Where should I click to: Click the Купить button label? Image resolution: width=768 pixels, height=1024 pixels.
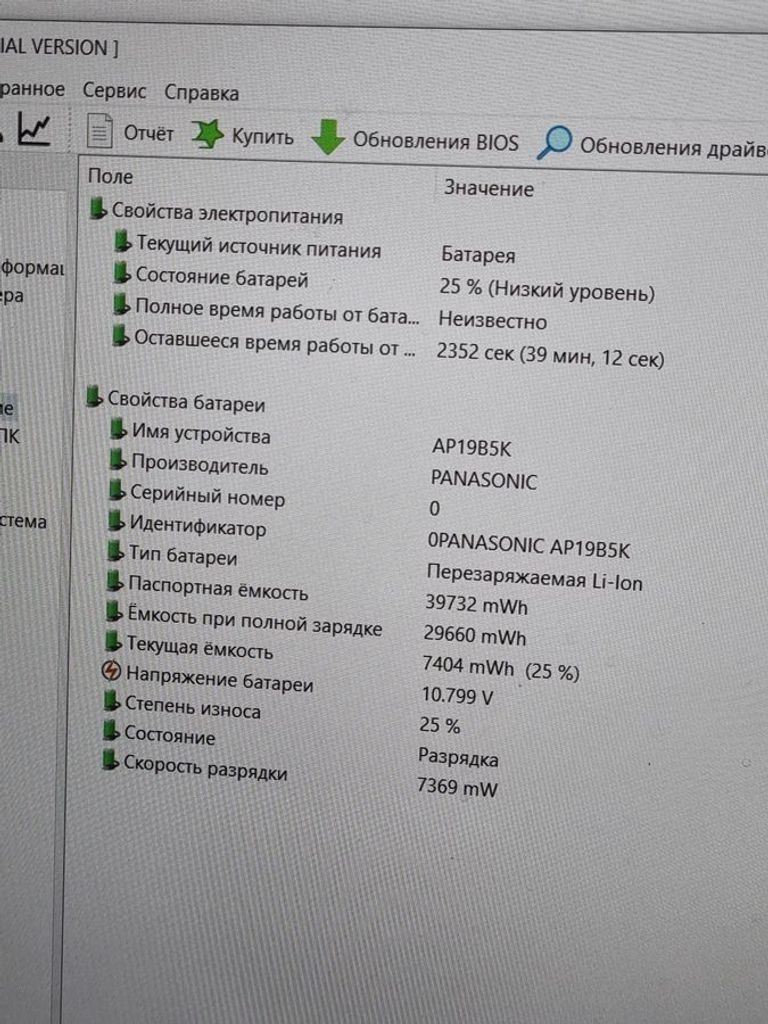(x=263, y=137)
